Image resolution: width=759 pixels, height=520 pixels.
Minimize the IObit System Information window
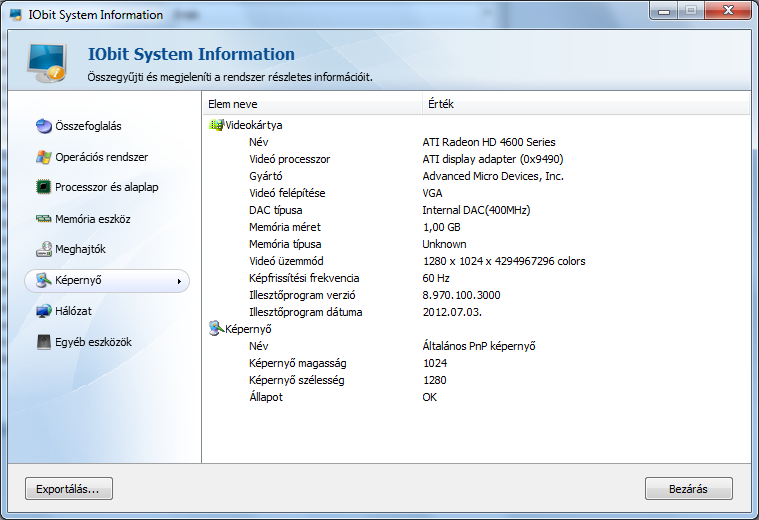[664, 11]
